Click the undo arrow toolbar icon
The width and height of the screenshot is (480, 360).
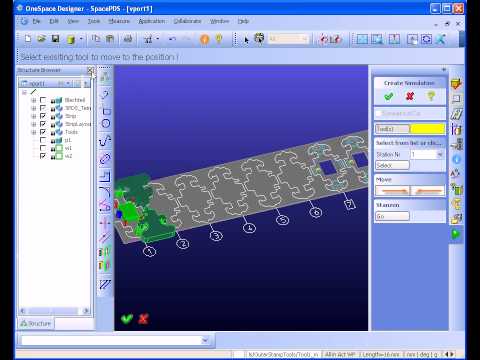pyautogui.click(x=172, y=39)
